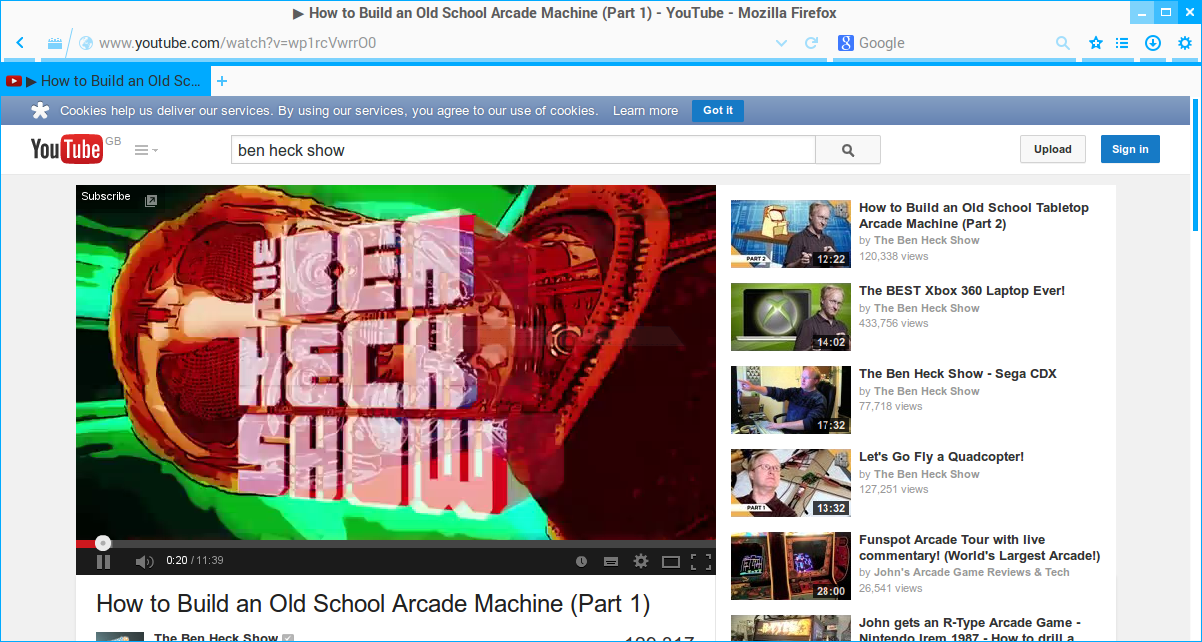This screenshot has height=642, width=1202.
Task: Mute the video with speaker icon
Action: pyautogui.click(x=144, y=561)
